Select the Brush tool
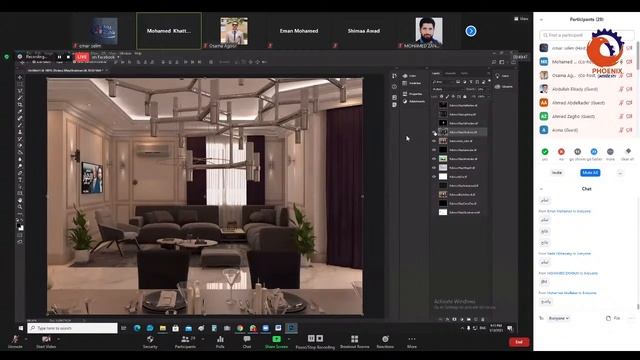640x360 pixels. tap(20, 125)
